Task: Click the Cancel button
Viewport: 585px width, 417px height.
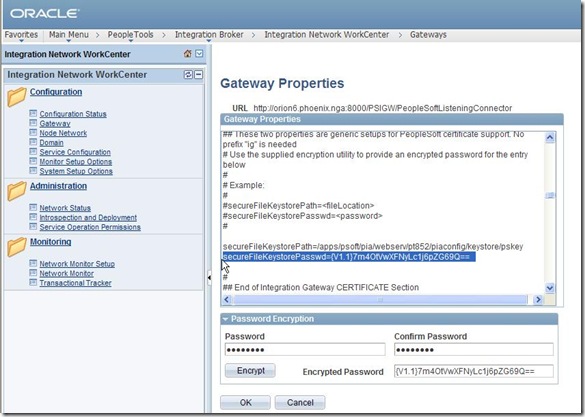Action: pyautogui.click(x=300, y=402)
